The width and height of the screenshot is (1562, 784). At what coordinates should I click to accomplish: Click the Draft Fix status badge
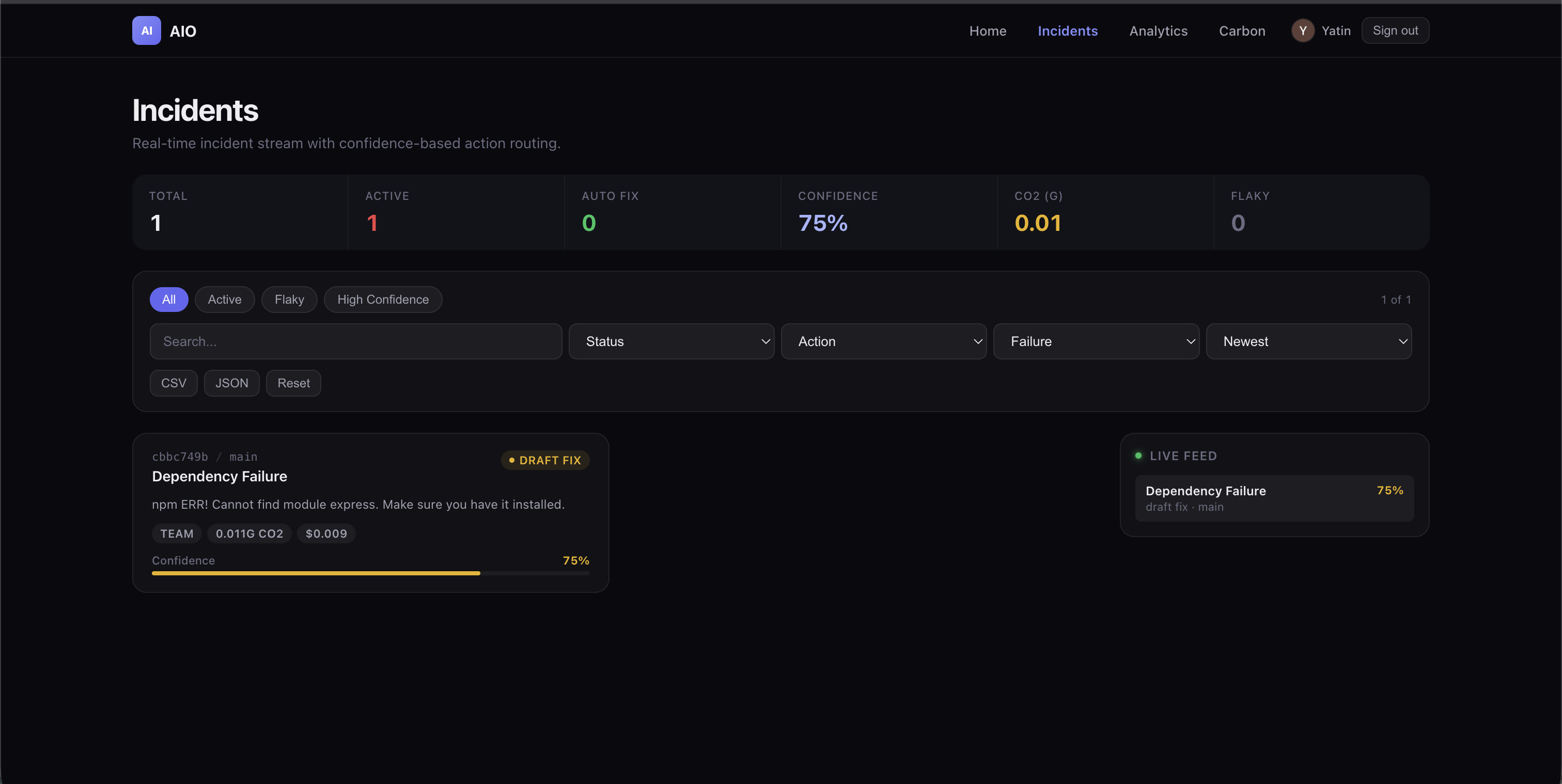544,460
